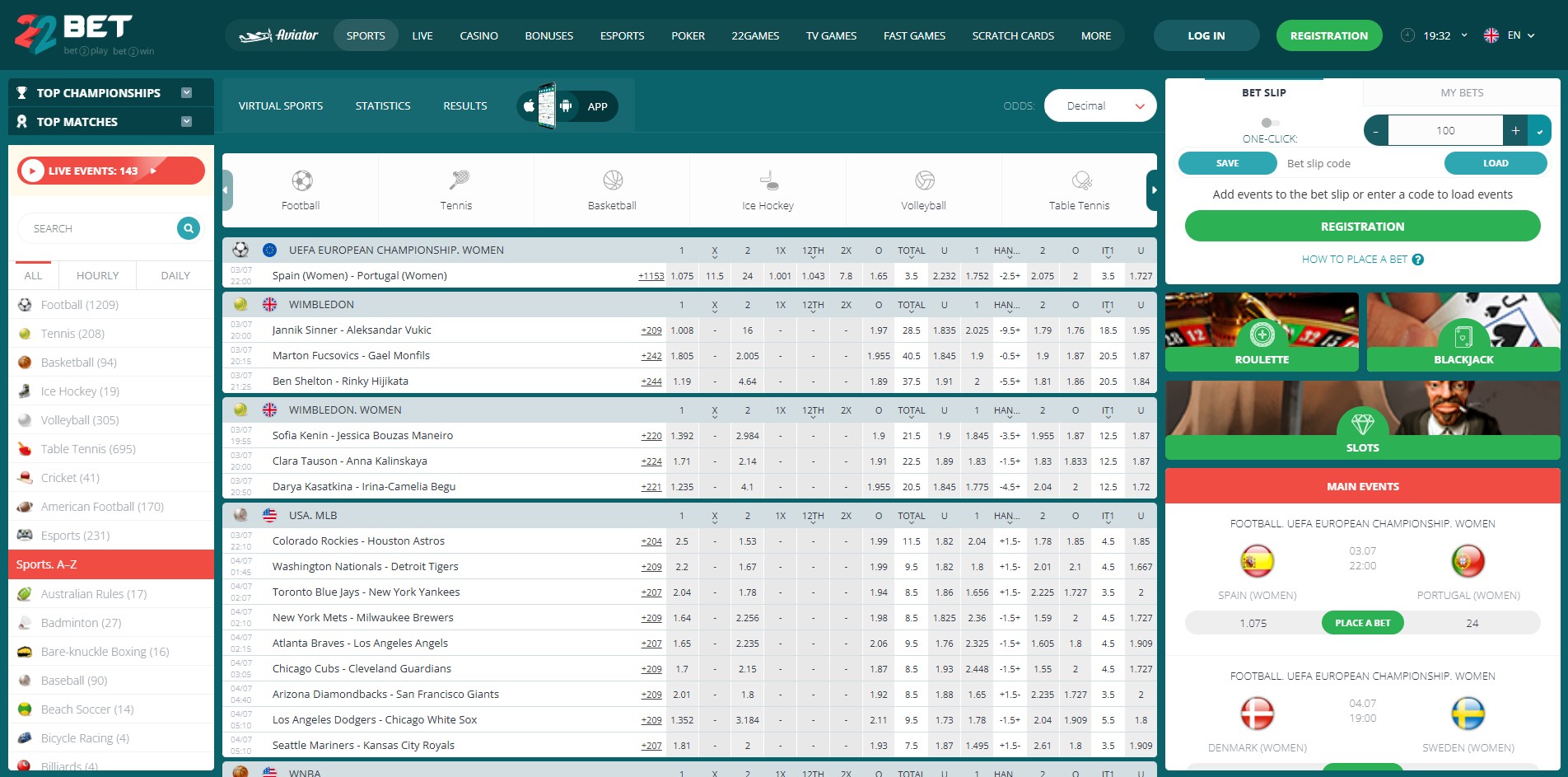This screenshot has width=1568, height=777.
Task: Select the Football sport icon in carousel
Action: [x=301, y=180]
